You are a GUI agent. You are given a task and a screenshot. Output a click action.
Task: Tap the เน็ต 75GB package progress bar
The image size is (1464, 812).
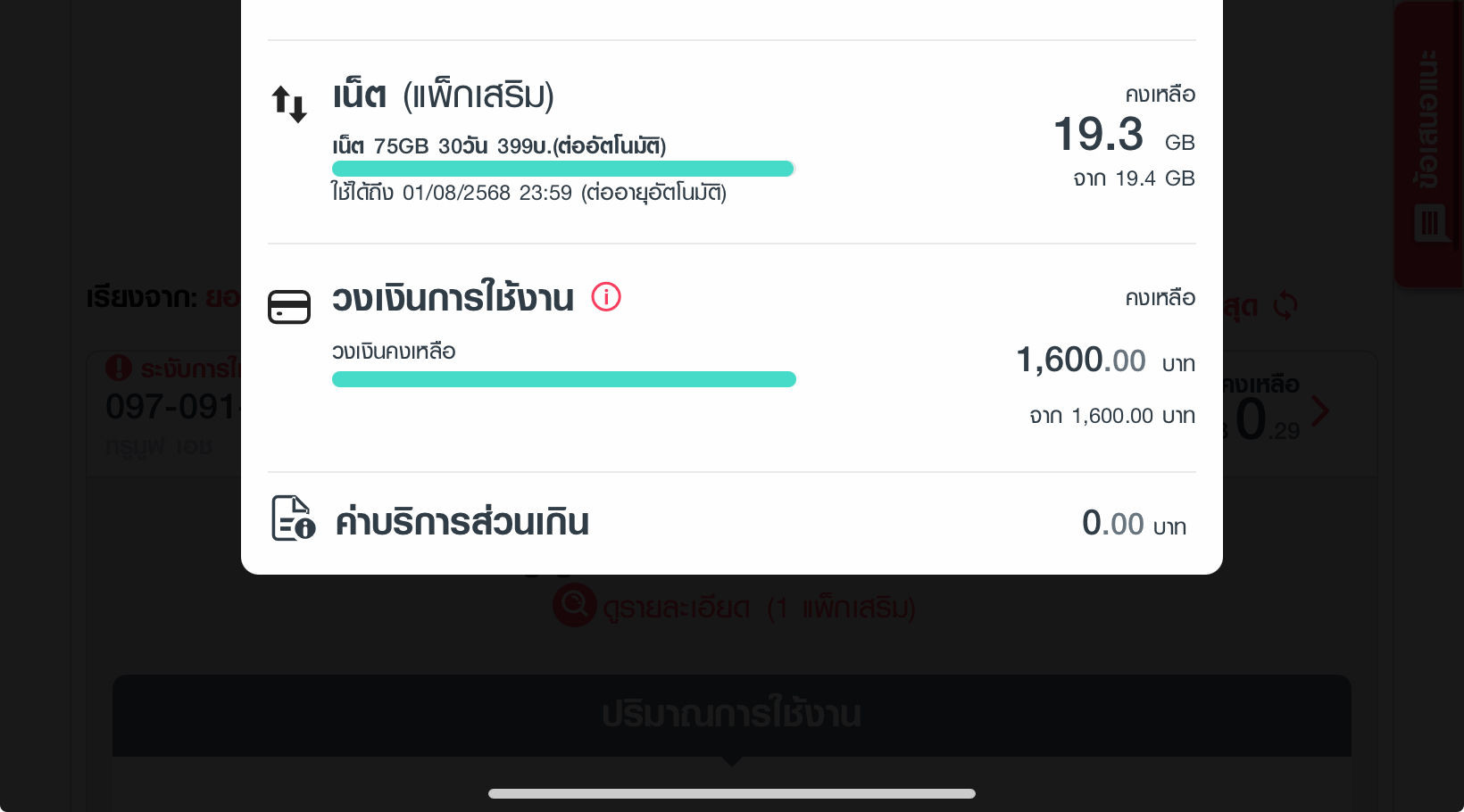coord(563,169)
